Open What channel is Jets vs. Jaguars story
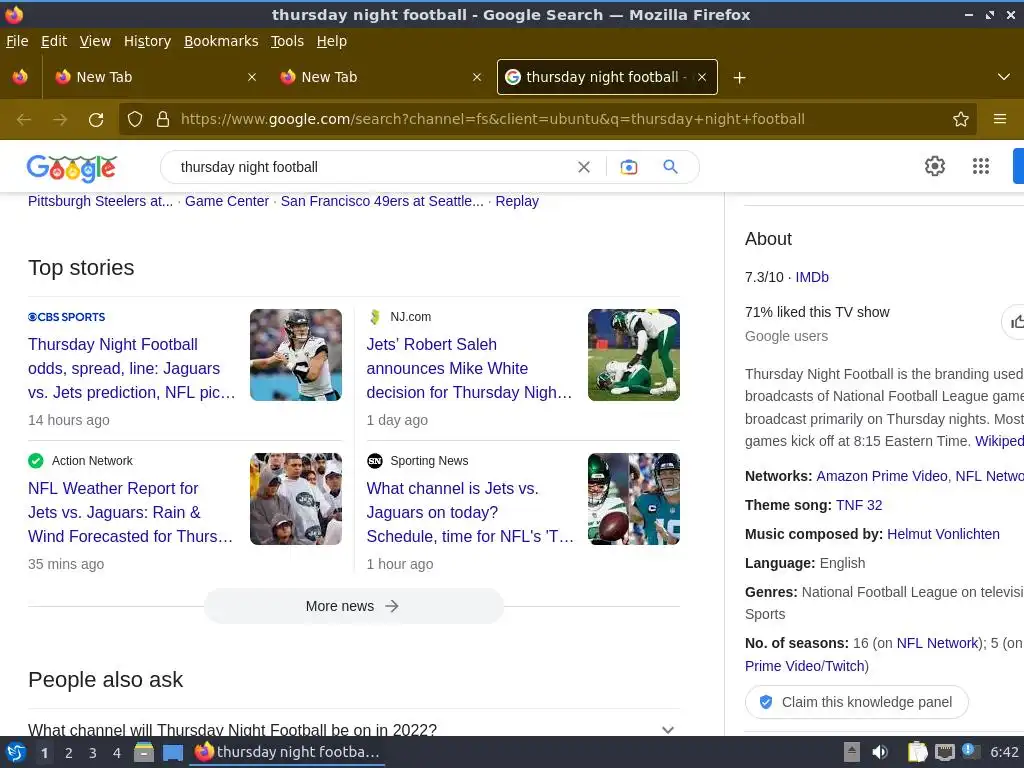 tap(470, 513)
